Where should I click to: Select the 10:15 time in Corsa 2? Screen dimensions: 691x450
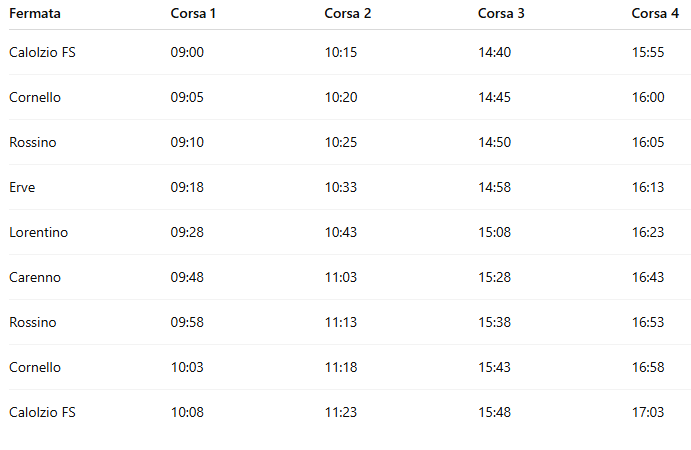pyautogui.click(x=341, y=52)
